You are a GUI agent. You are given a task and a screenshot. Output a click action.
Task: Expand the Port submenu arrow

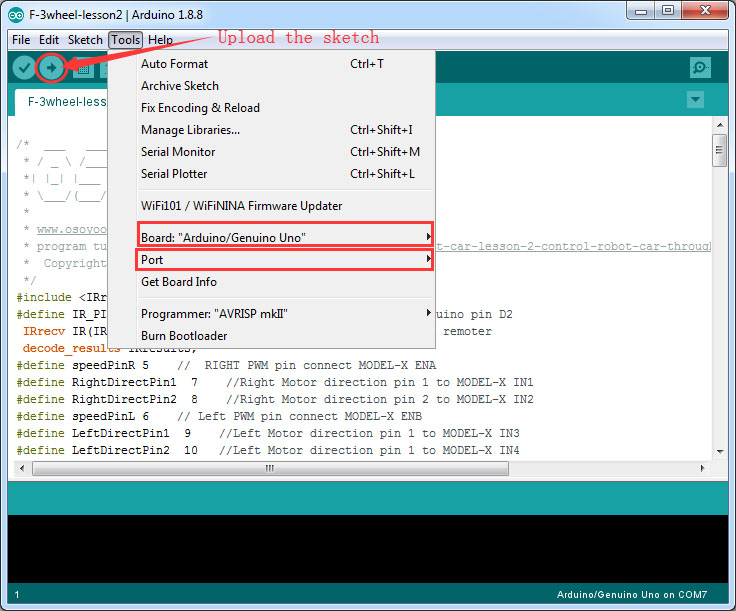pyautogui.click(x=428, y=259)
